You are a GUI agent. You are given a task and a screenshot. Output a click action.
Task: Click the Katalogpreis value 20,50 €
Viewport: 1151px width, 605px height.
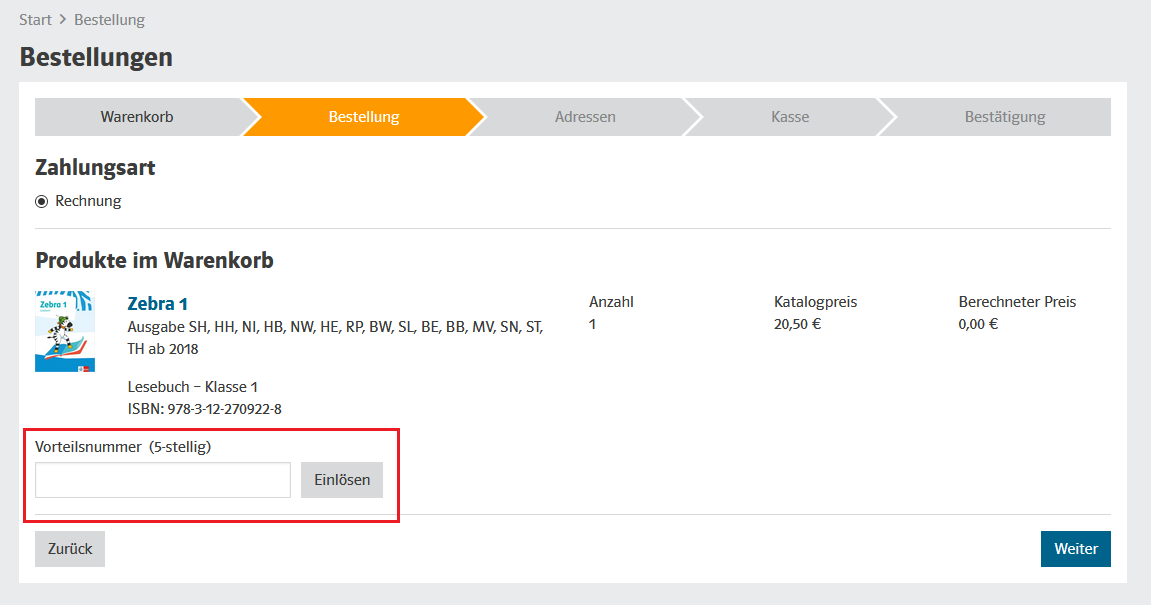click(797, 324)
